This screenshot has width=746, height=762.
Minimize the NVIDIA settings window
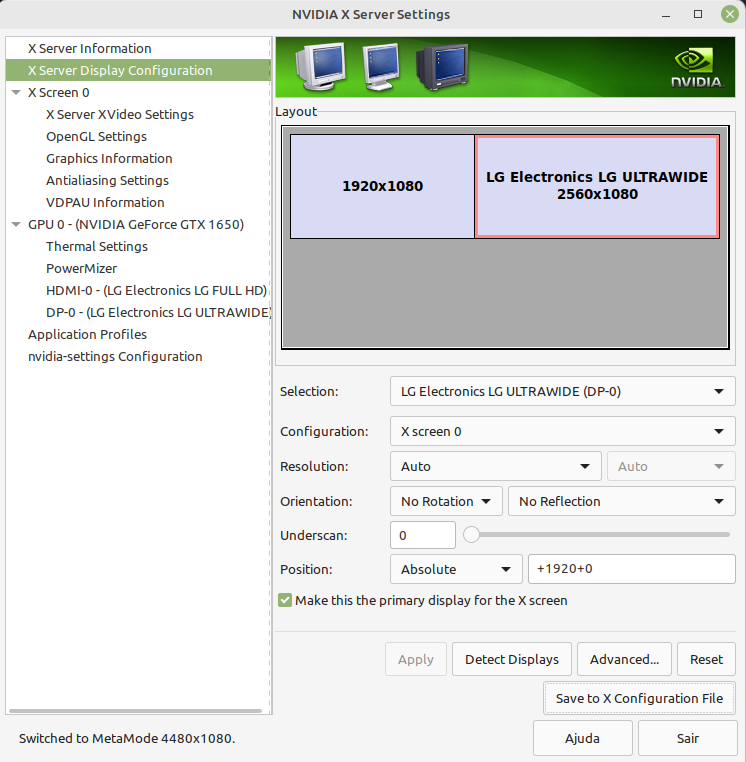tap(666, 15)
